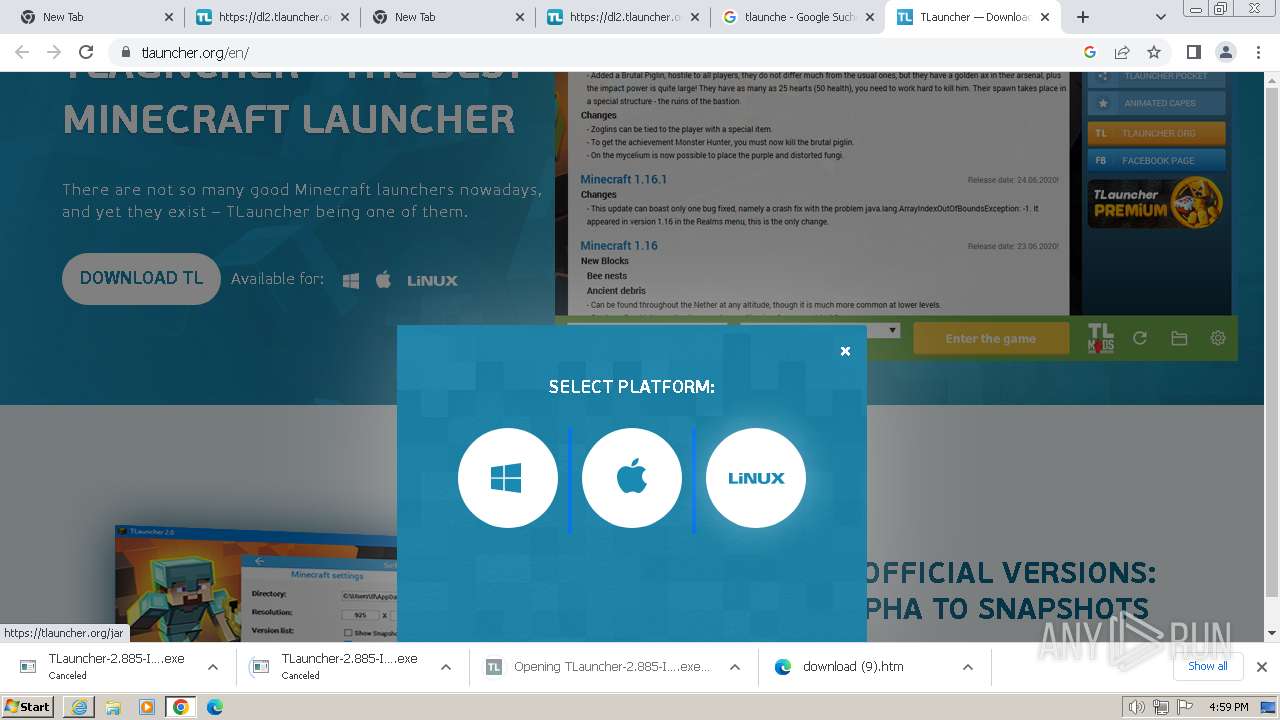1280x720 pixels.
Task: Close the TLauncher Download tab
Action: coord(1047,17)
